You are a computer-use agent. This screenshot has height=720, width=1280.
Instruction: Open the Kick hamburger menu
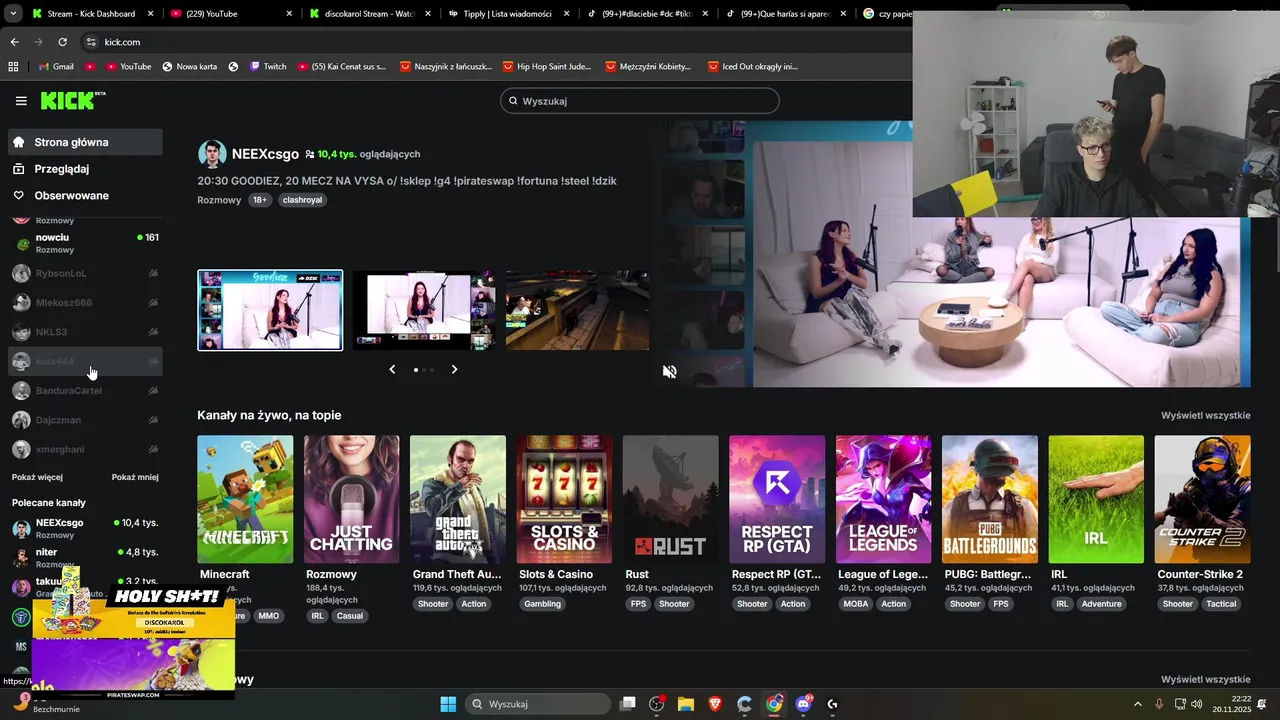click(21, 101)
